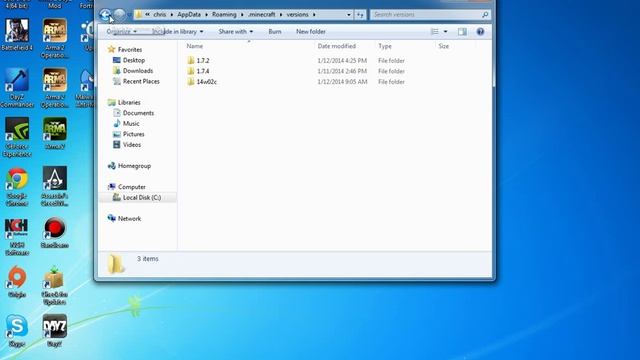The width and height of the screenshot is (640, 360).
Task: Click 'versions' breadcrumb segment
Action: point(297,14)
